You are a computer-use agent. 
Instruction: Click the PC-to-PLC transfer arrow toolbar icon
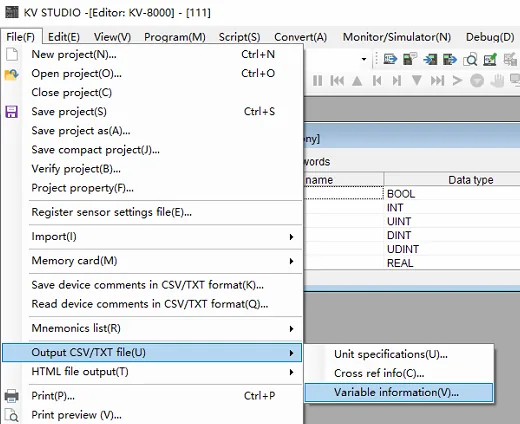coord(390,60)
